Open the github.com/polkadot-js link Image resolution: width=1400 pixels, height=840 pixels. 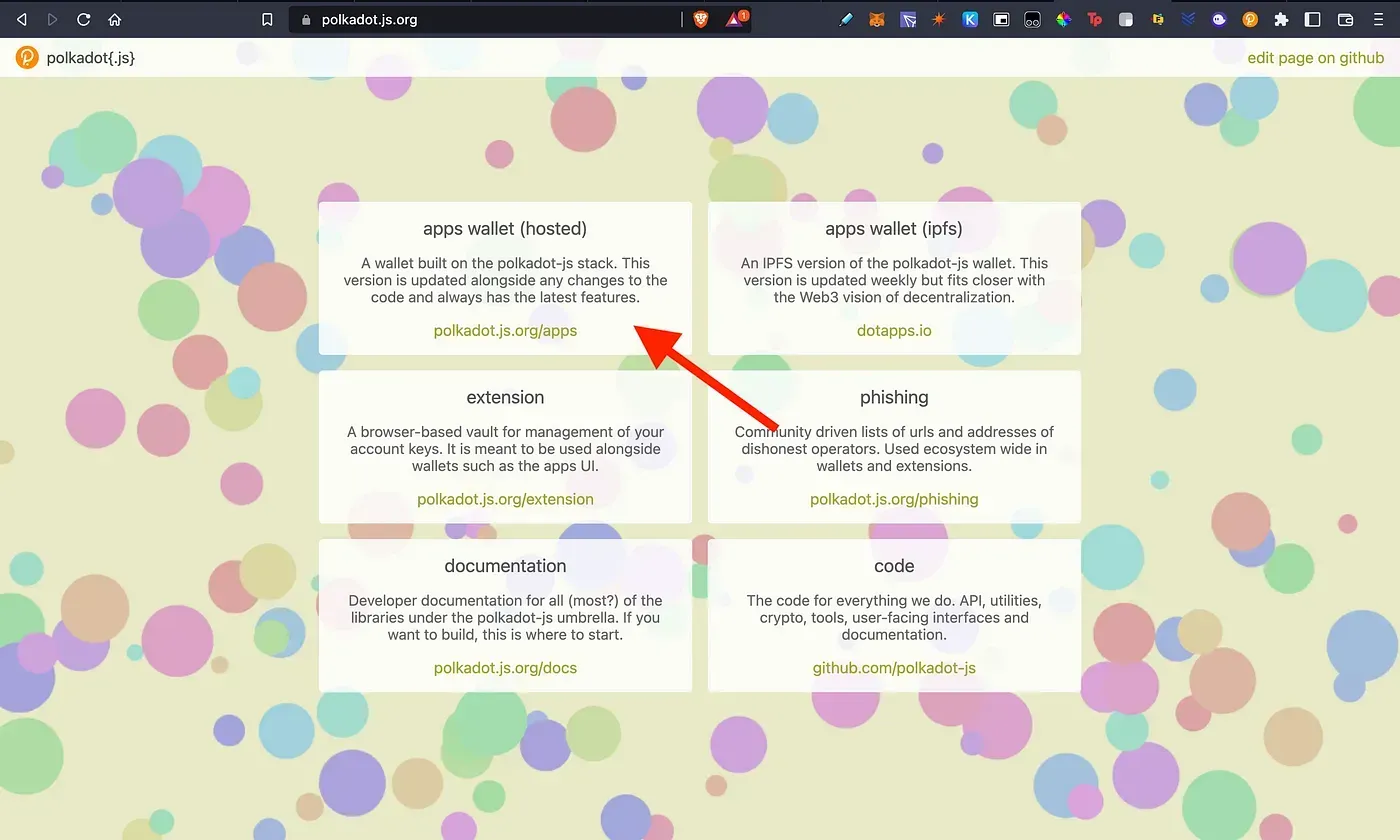point(894,668)
